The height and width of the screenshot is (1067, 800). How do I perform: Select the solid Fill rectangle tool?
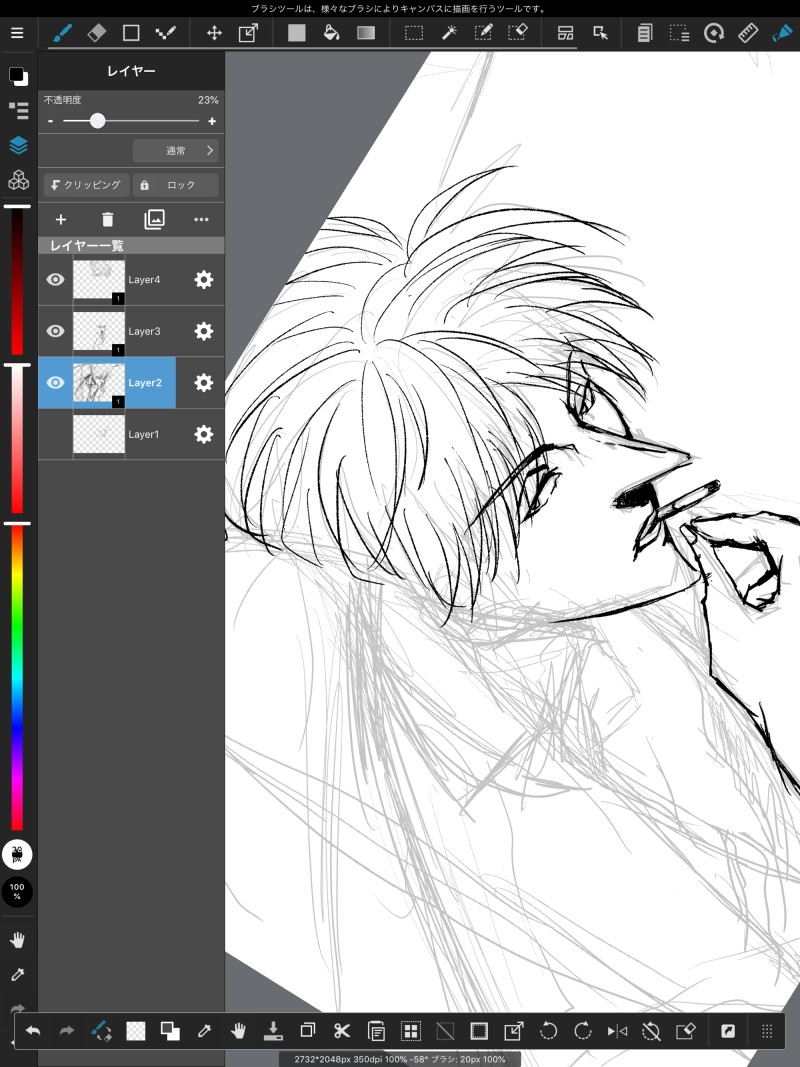(297, 33)
